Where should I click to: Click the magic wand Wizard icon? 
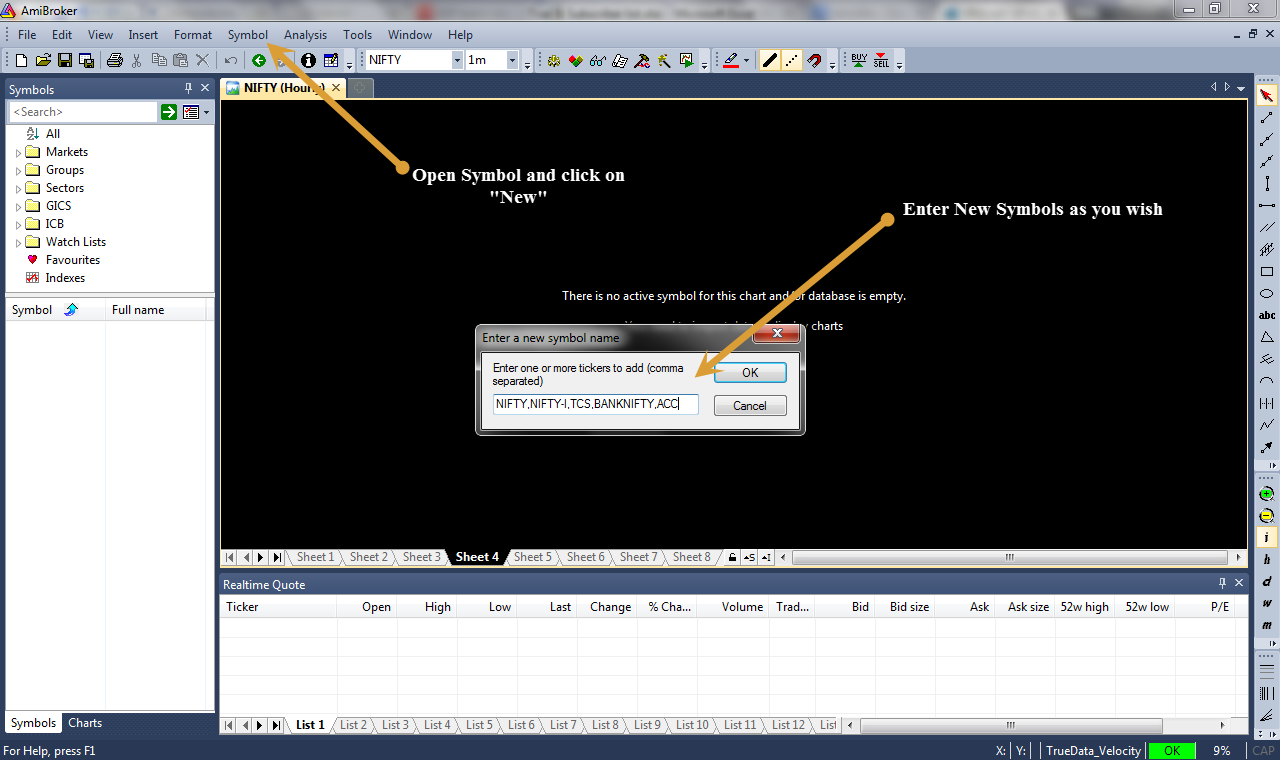[664, 60]
